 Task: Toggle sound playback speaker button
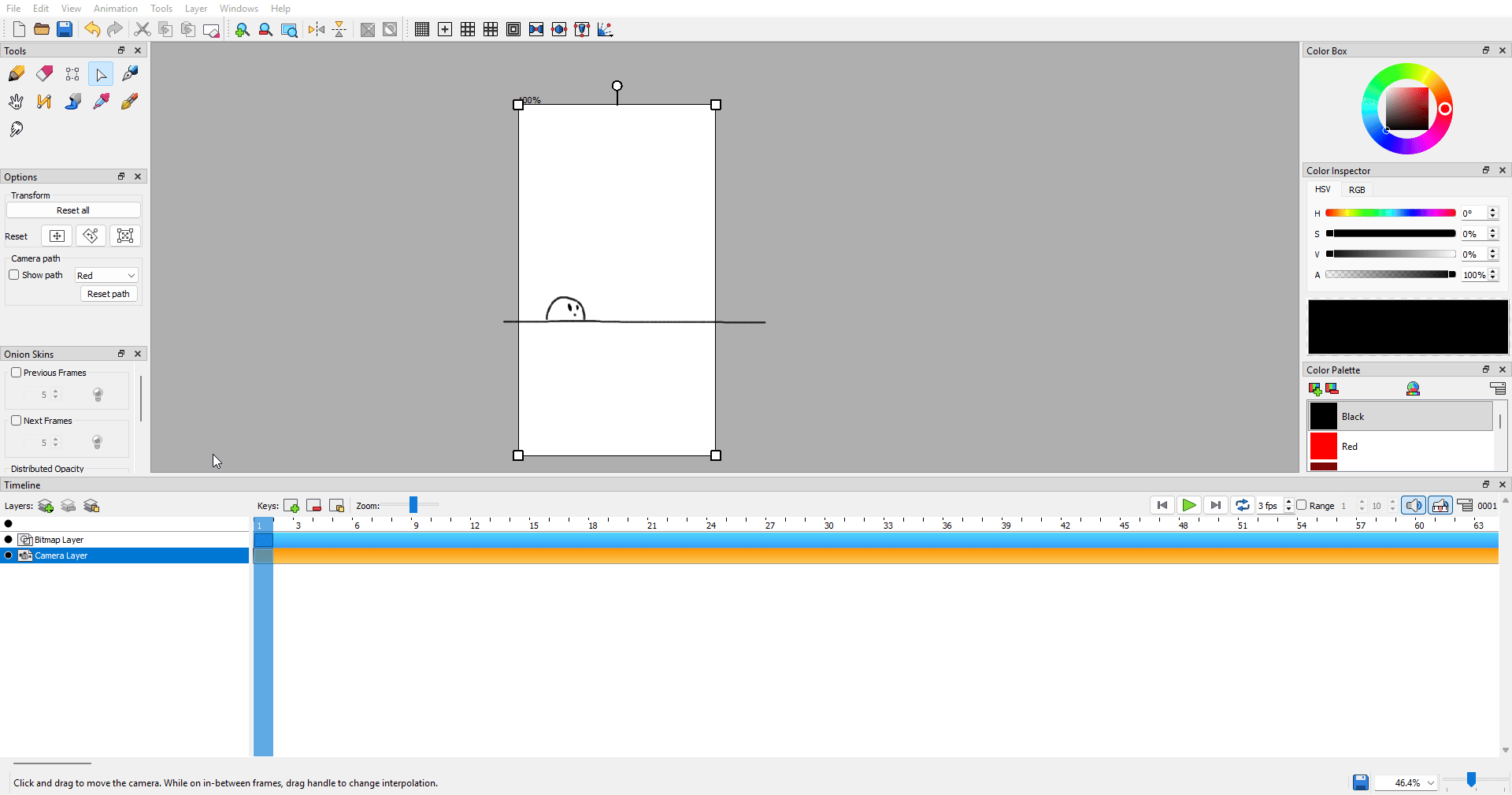tap(1414, 506)
